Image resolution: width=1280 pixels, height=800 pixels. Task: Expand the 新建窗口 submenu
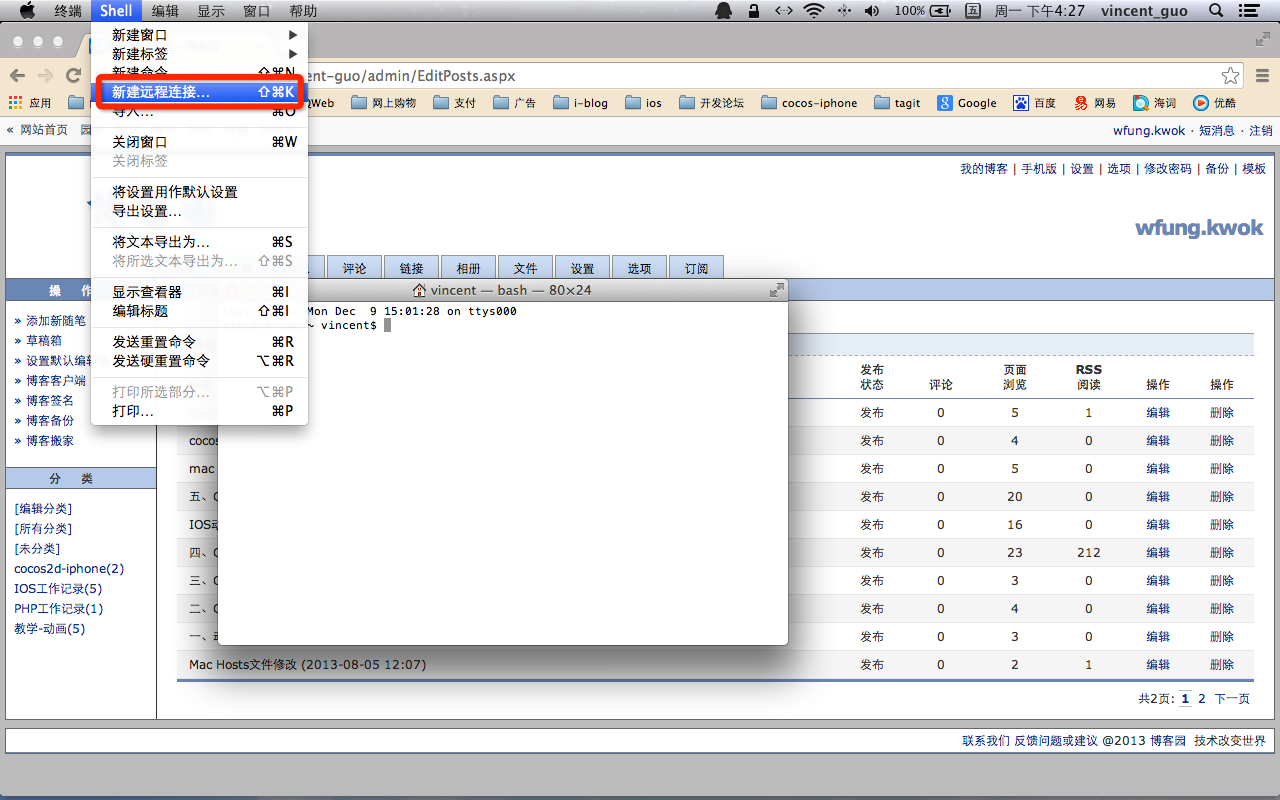199,35
